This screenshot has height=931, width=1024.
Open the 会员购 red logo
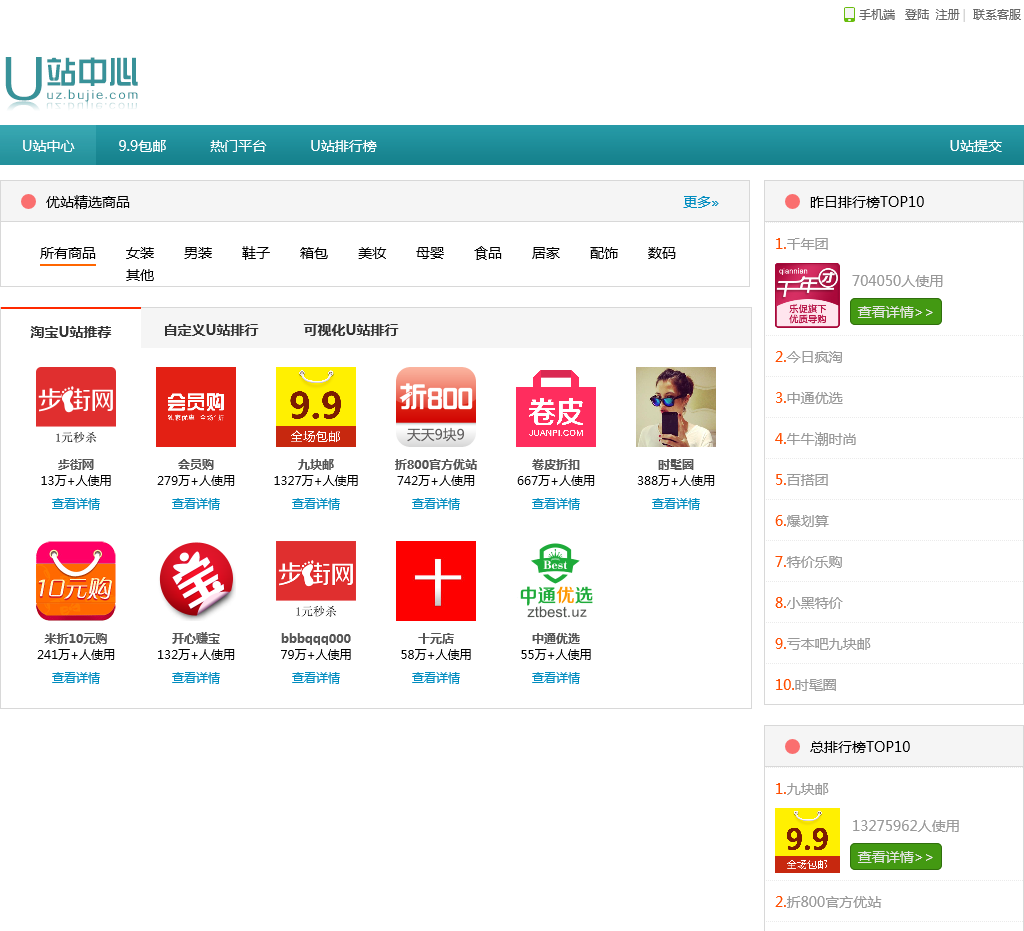(x=196, y=407)
